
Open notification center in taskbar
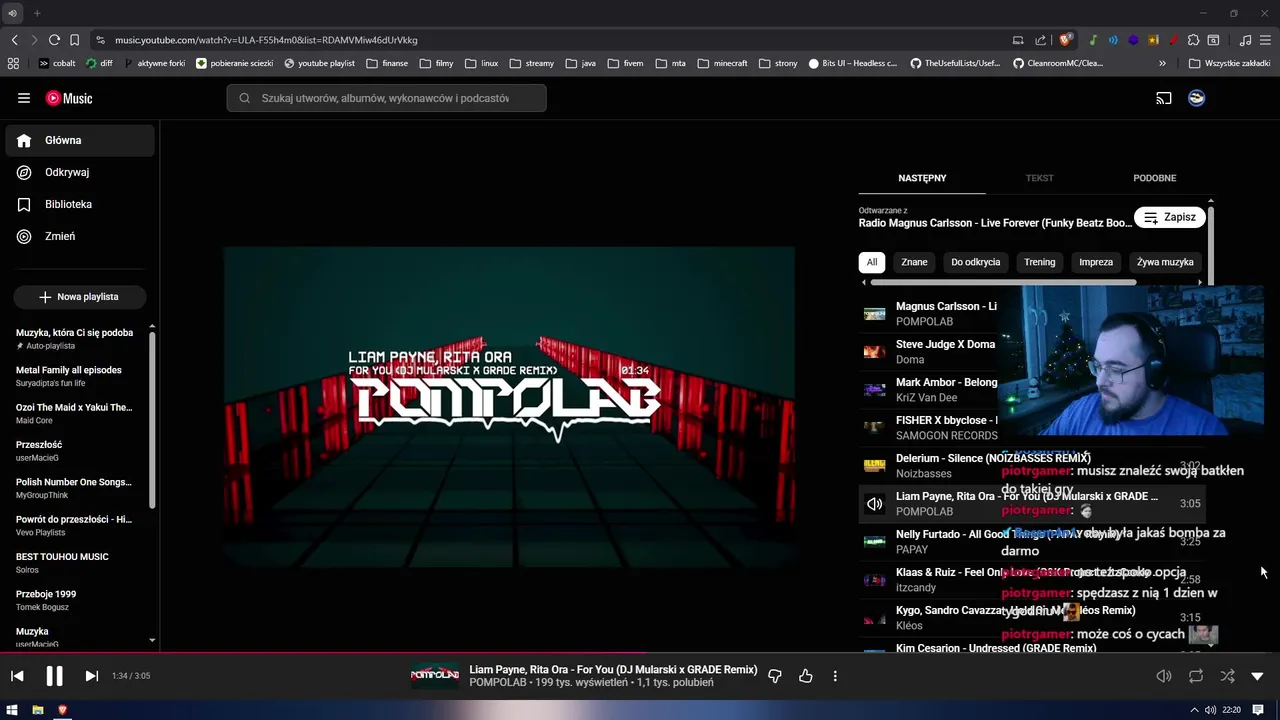[x=1258, y=710]
